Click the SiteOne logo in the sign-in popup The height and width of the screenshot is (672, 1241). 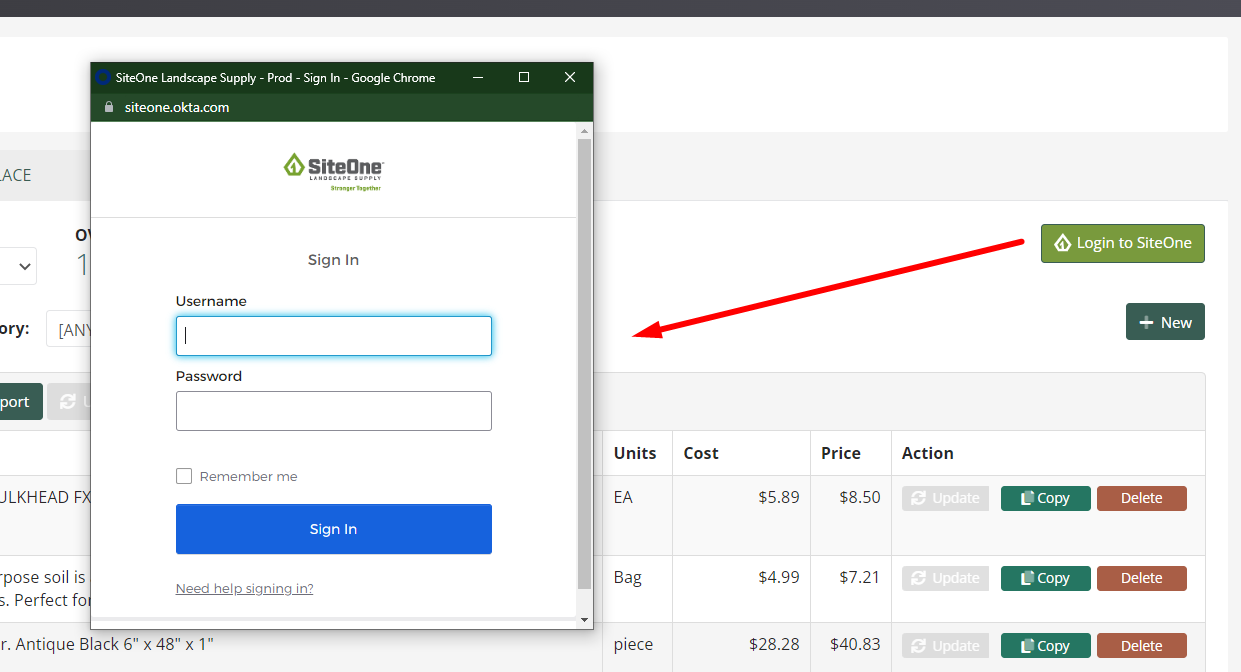[x=334, y=171]
